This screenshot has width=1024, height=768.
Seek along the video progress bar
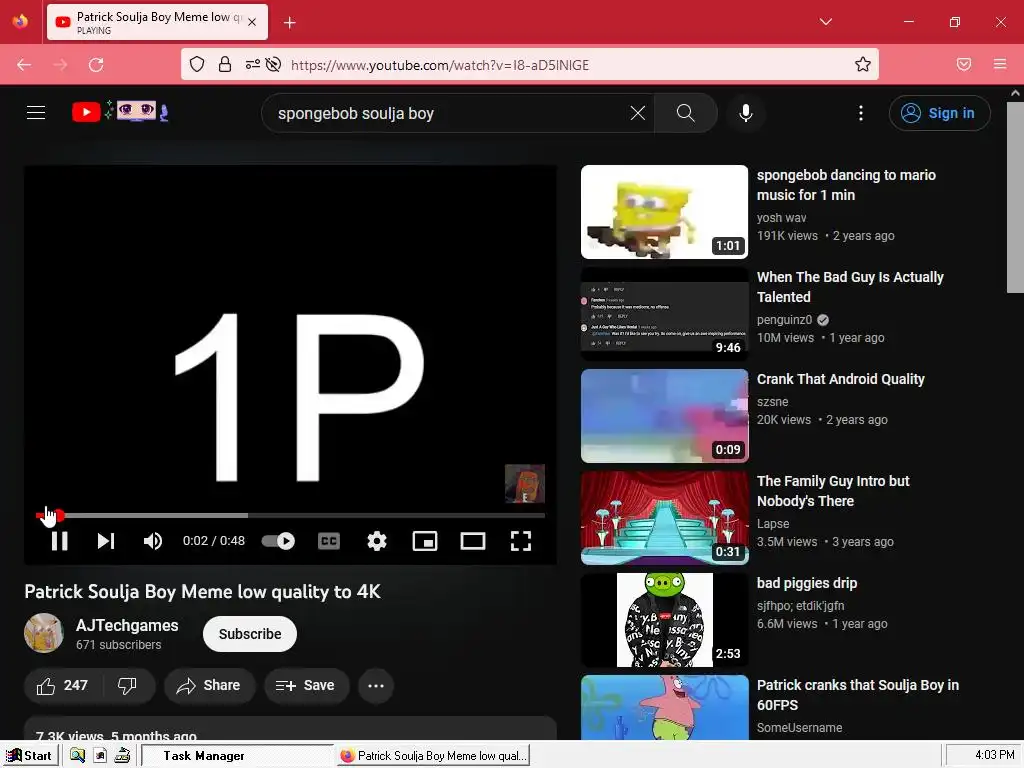point(291,515)
